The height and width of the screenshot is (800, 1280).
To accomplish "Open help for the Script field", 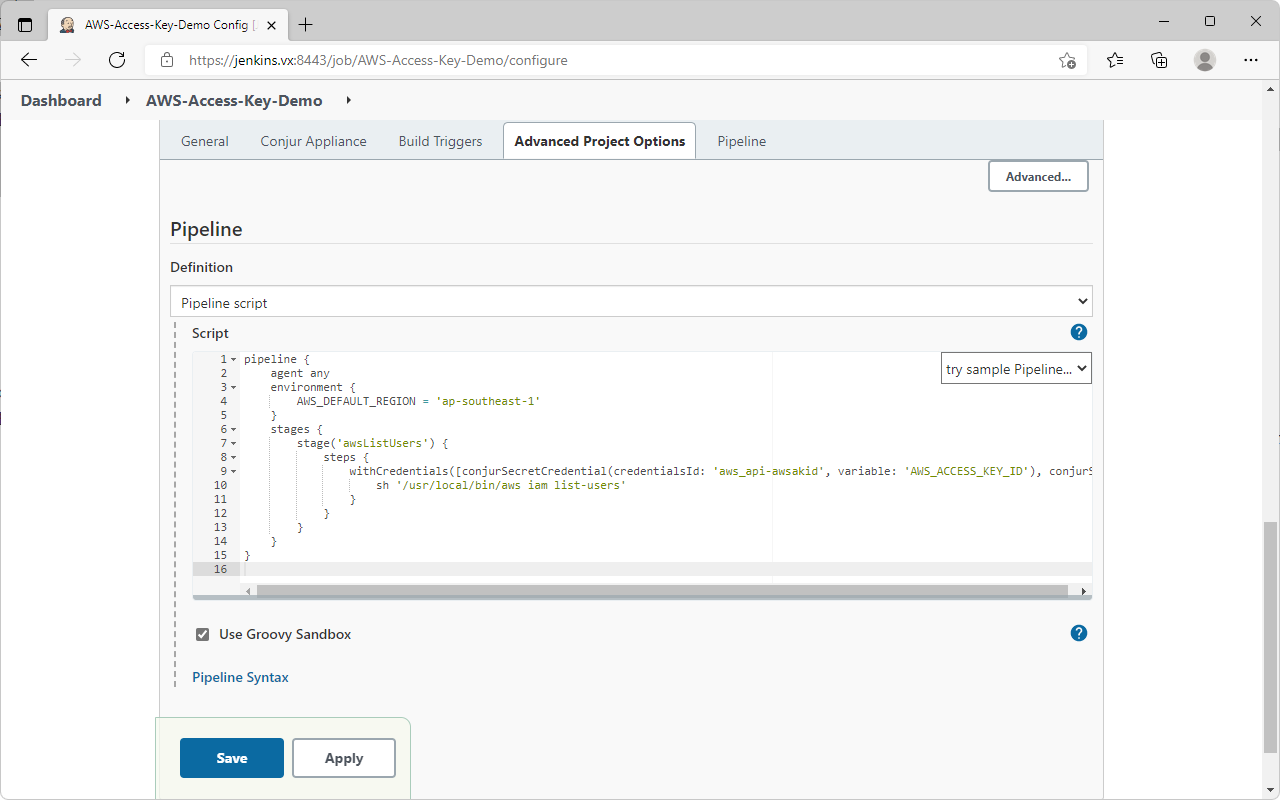I will coord(1078,333).
